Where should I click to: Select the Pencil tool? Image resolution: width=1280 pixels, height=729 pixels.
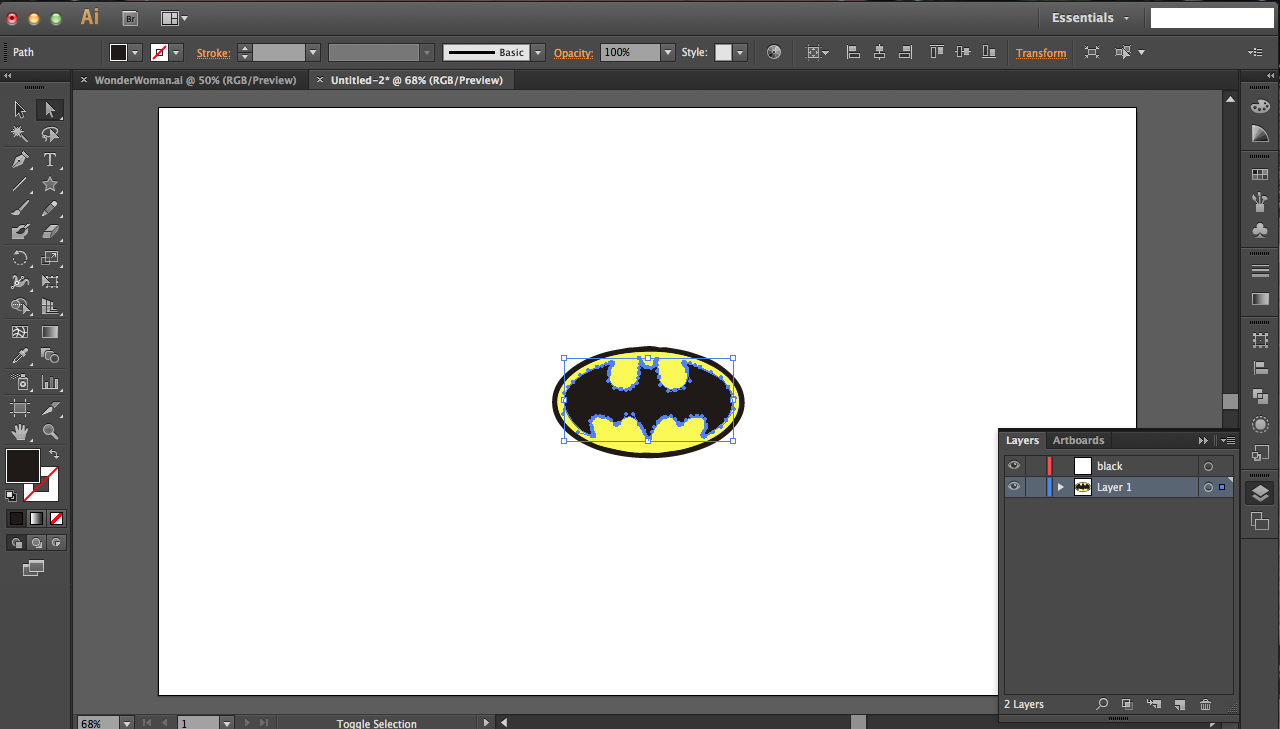pos(50,209)
